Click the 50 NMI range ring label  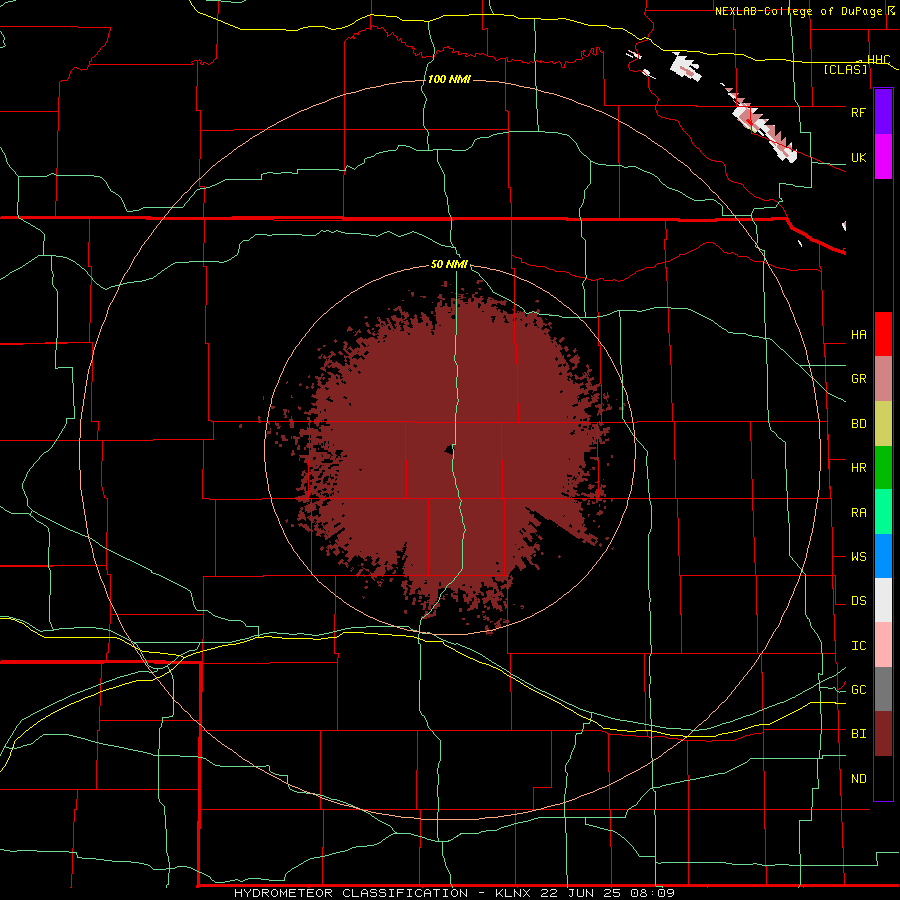449,265
